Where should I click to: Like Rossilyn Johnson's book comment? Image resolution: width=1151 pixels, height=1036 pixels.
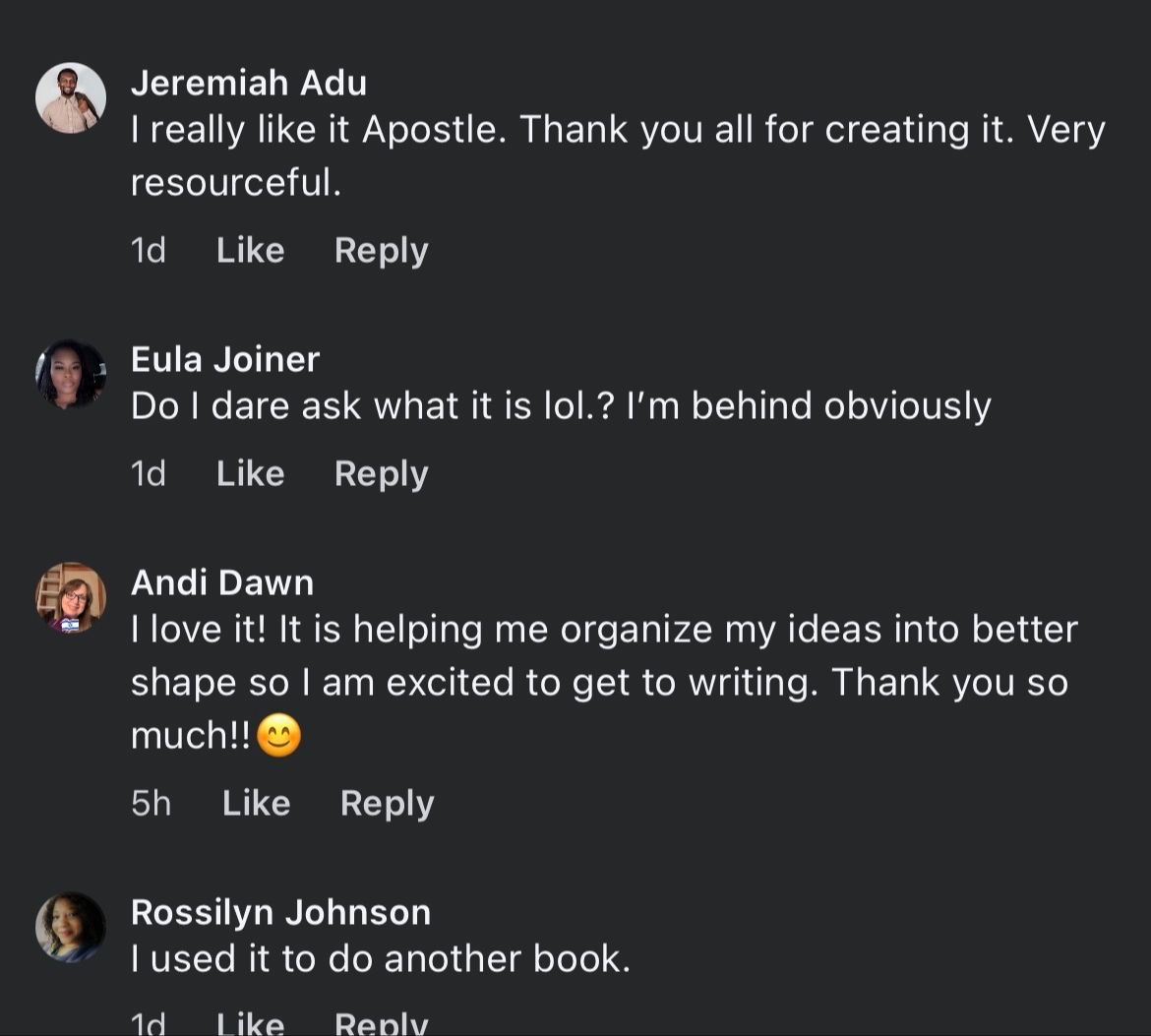point(250,1023)
